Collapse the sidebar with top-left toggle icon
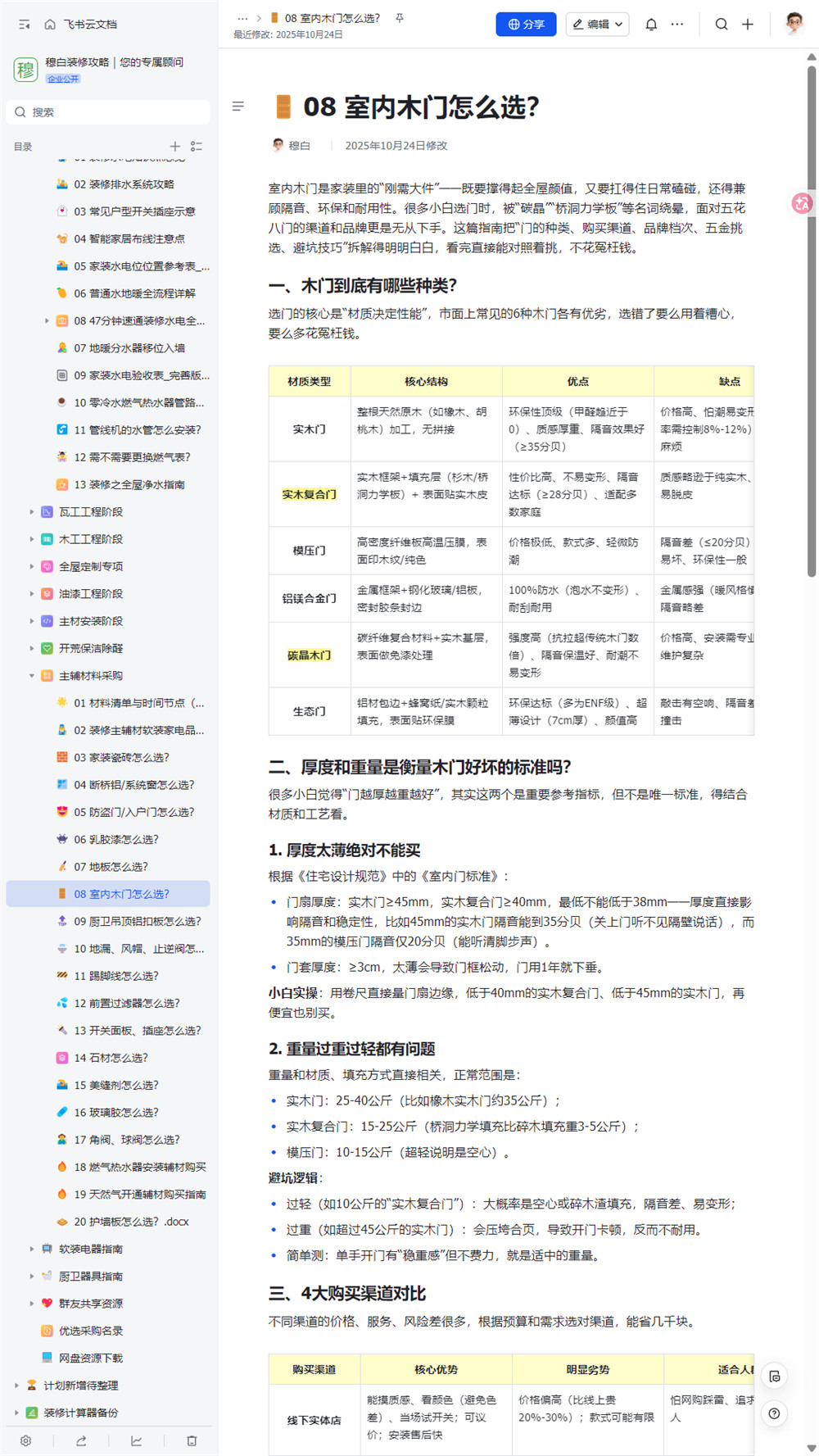This screenshot has width=819, height=1456. coord(25,25)
